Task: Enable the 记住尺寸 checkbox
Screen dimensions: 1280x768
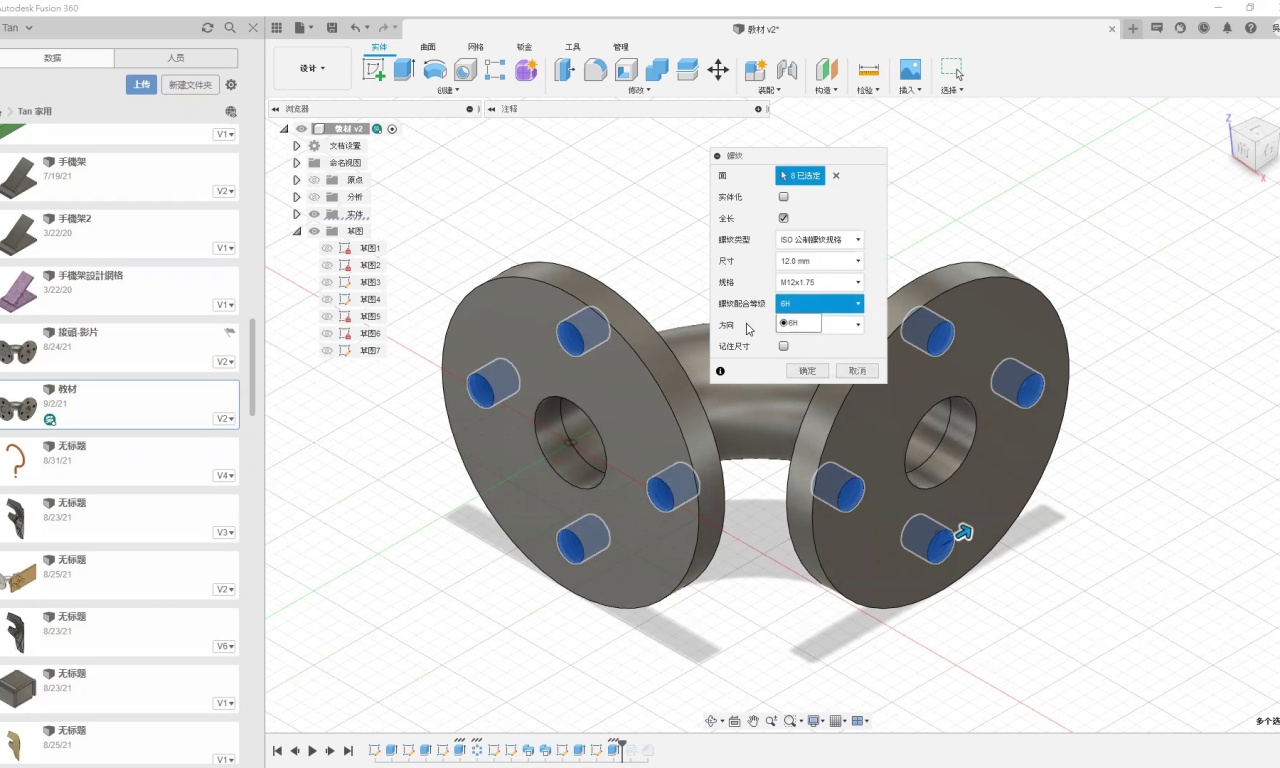Action: 783,346
